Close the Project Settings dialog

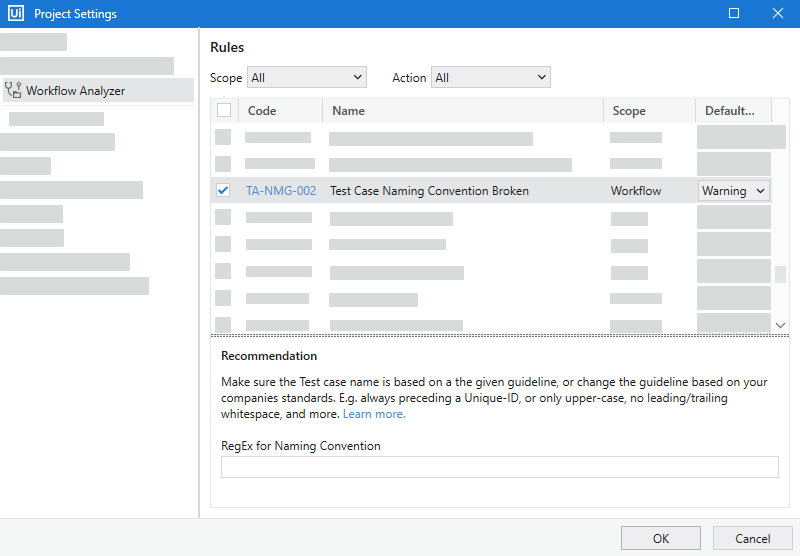click(x=778, y=14)
